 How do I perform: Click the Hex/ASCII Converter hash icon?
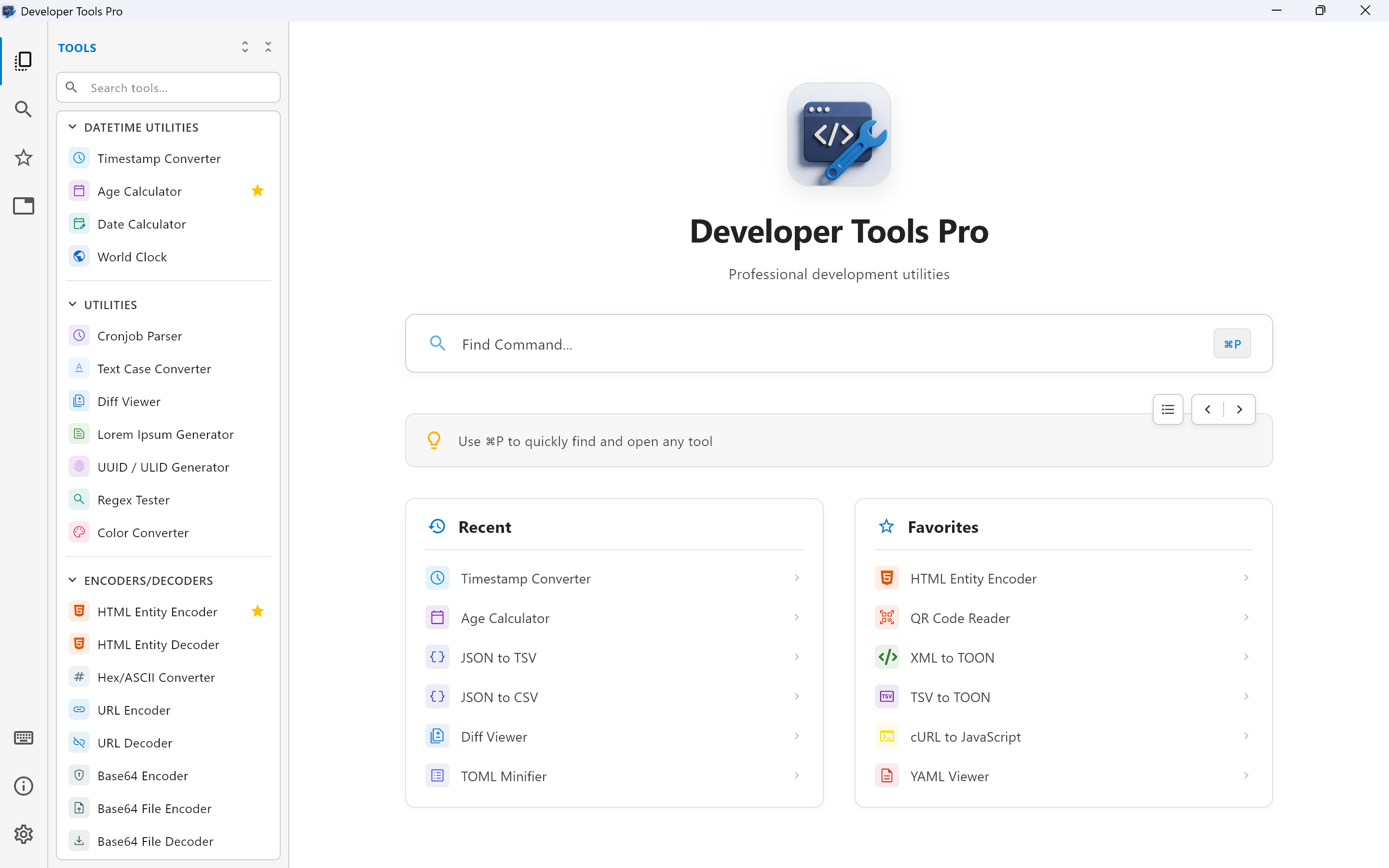pyautogui.click(x=79, y=677)
